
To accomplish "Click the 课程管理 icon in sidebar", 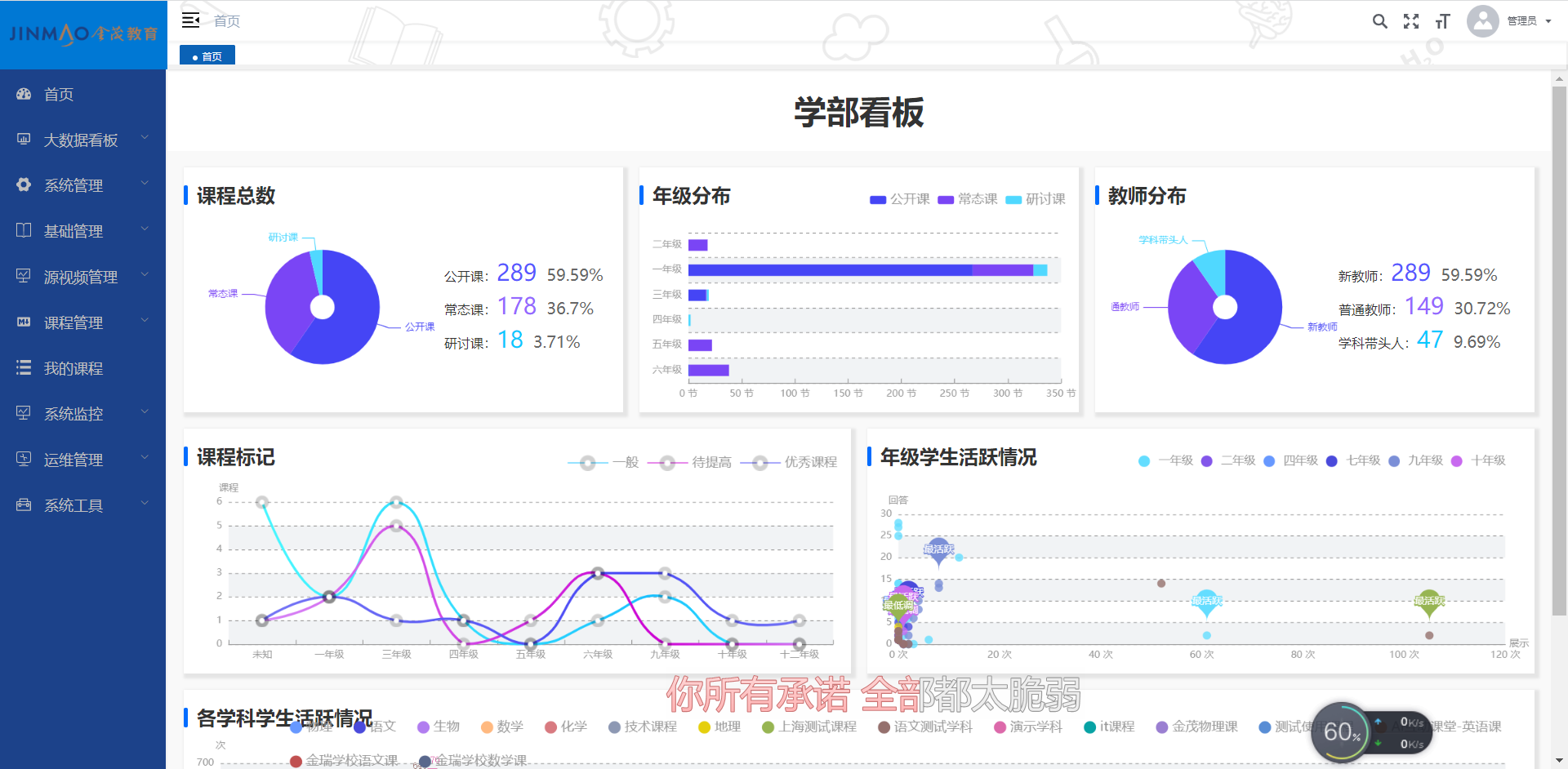I will (24, 322).
